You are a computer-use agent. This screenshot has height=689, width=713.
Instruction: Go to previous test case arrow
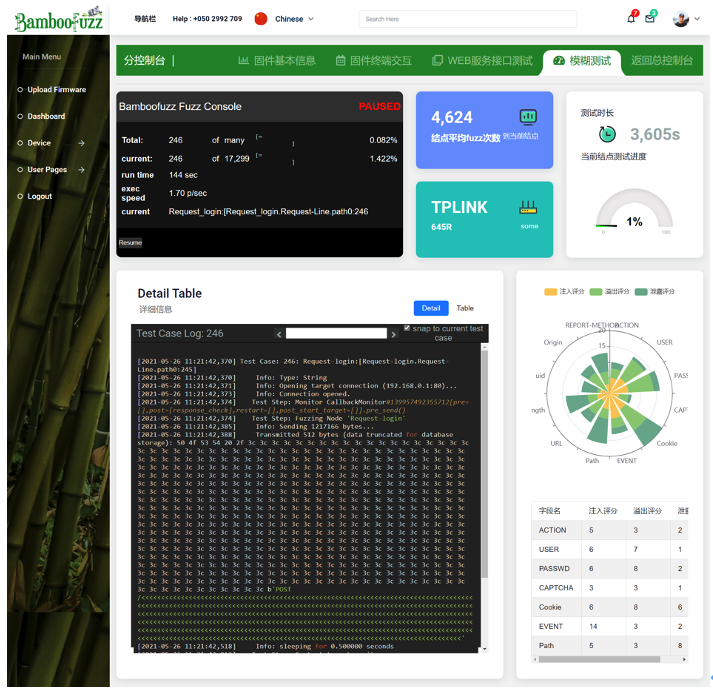[x=279, y=335]
